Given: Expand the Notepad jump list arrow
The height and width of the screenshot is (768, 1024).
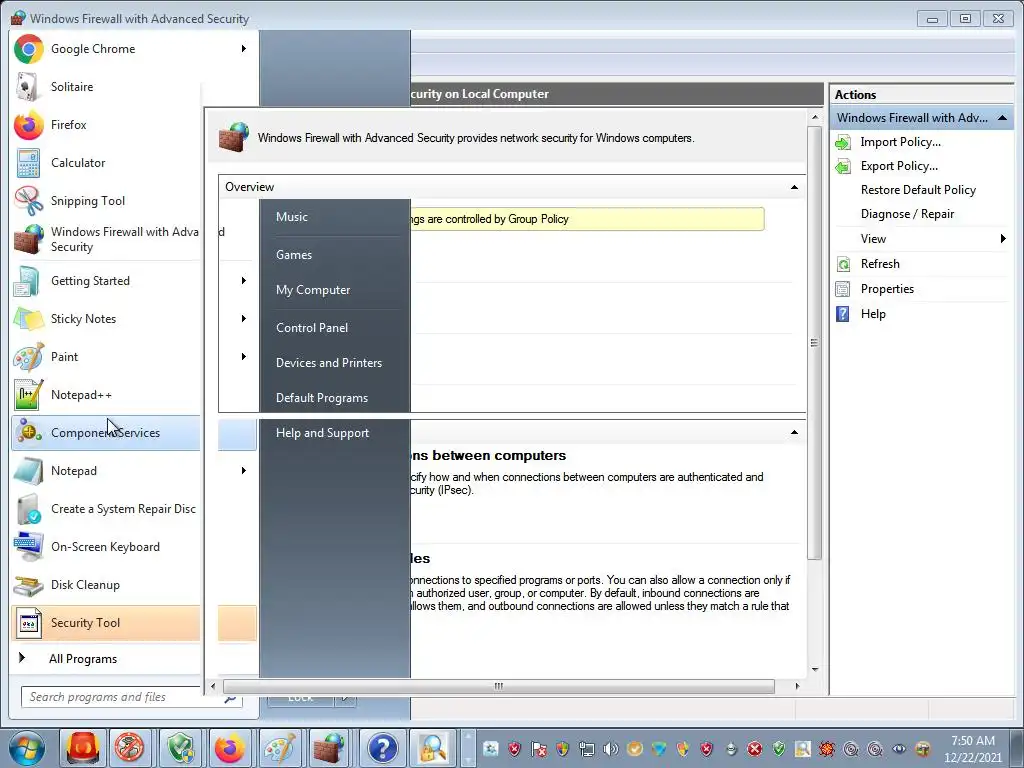Looking at the screenshot, I should coord(244,471).
